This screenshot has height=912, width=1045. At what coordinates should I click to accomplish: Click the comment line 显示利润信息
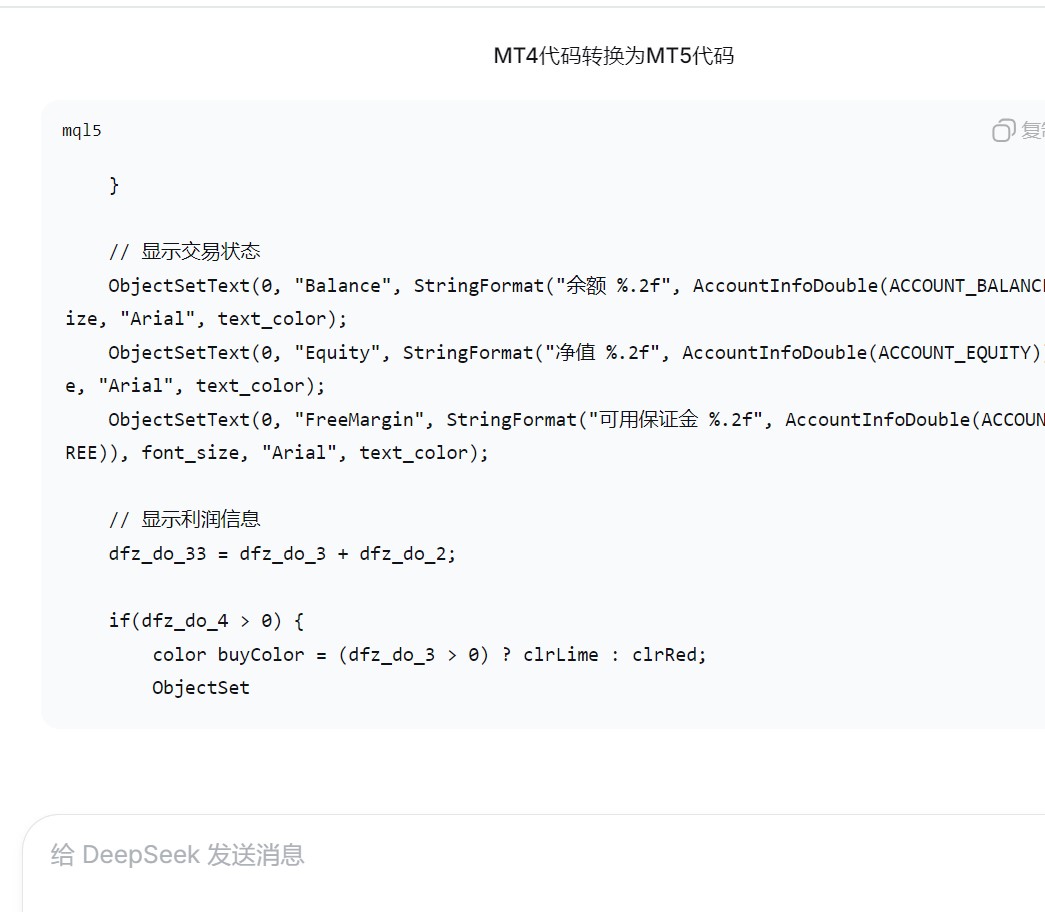[186, 519]
